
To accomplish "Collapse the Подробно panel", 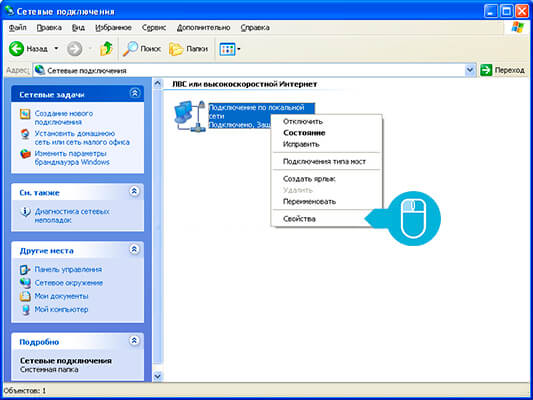I will [134, 341].
